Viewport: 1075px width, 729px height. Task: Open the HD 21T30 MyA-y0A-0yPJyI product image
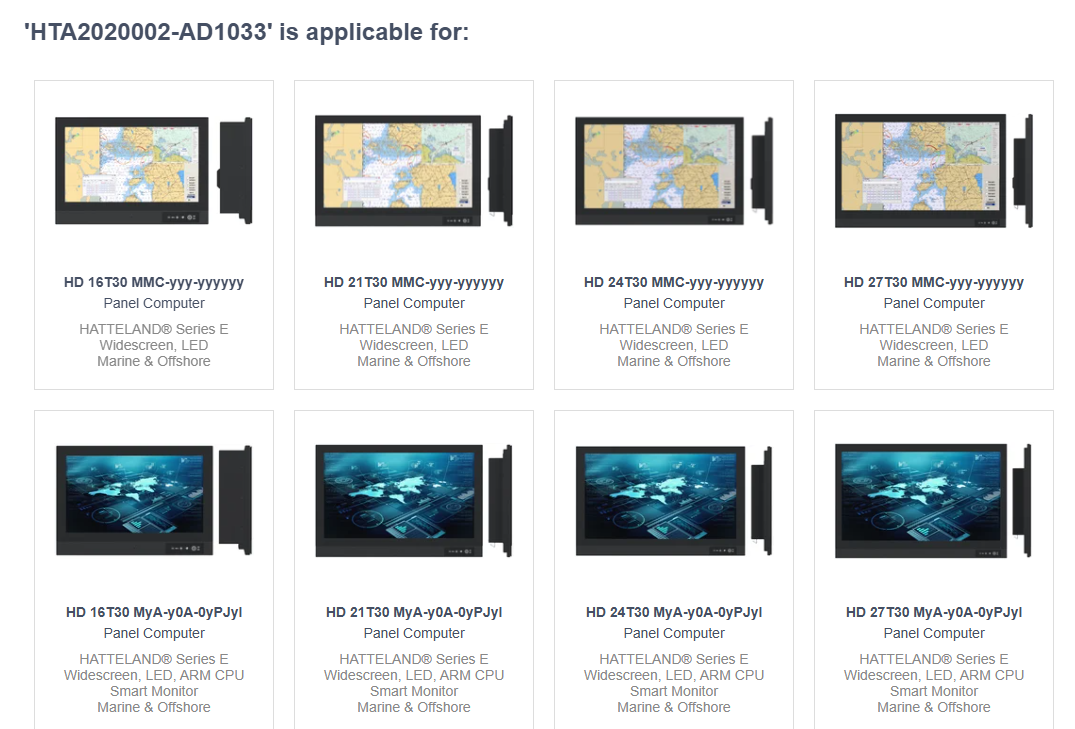413,500
